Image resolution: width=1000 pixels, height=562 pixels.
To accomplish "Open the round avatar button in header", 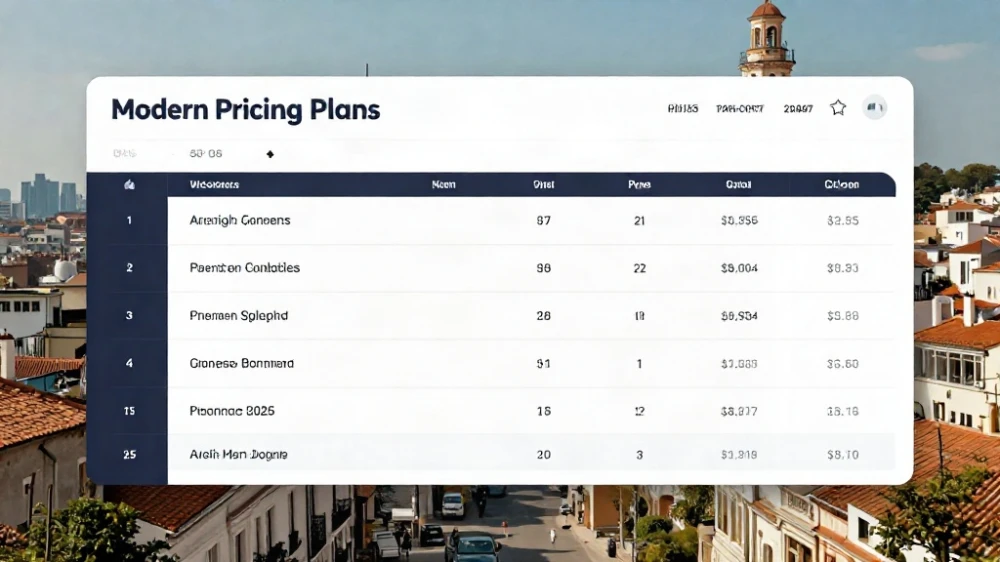I will pyautogui.click(x=874, y=108).
